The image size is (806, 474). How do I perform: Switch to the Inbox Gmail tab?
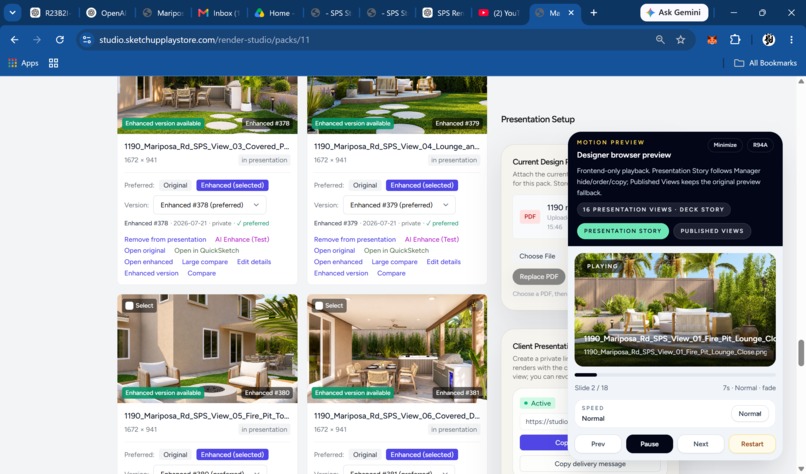point(219,13)
